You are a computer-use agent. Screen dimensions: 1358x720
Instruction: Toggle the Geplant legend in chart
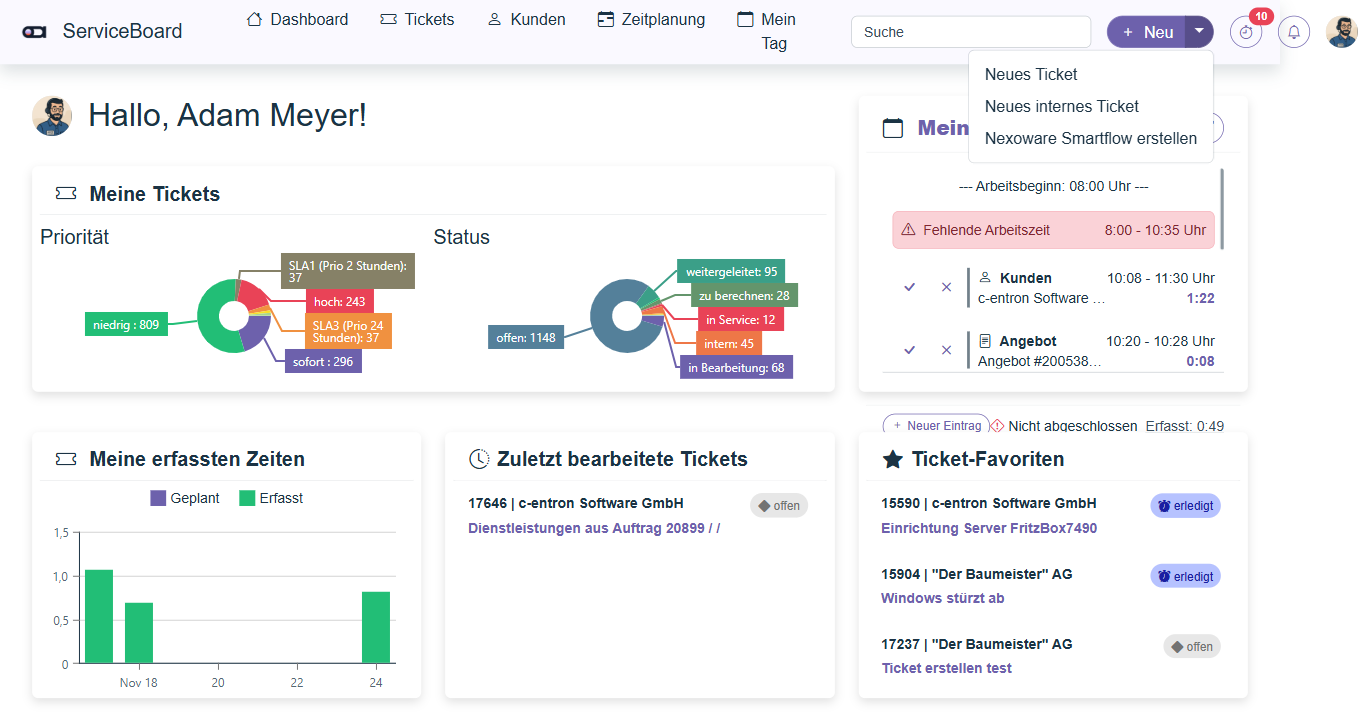pyautogui.click(x=185, y=498)
